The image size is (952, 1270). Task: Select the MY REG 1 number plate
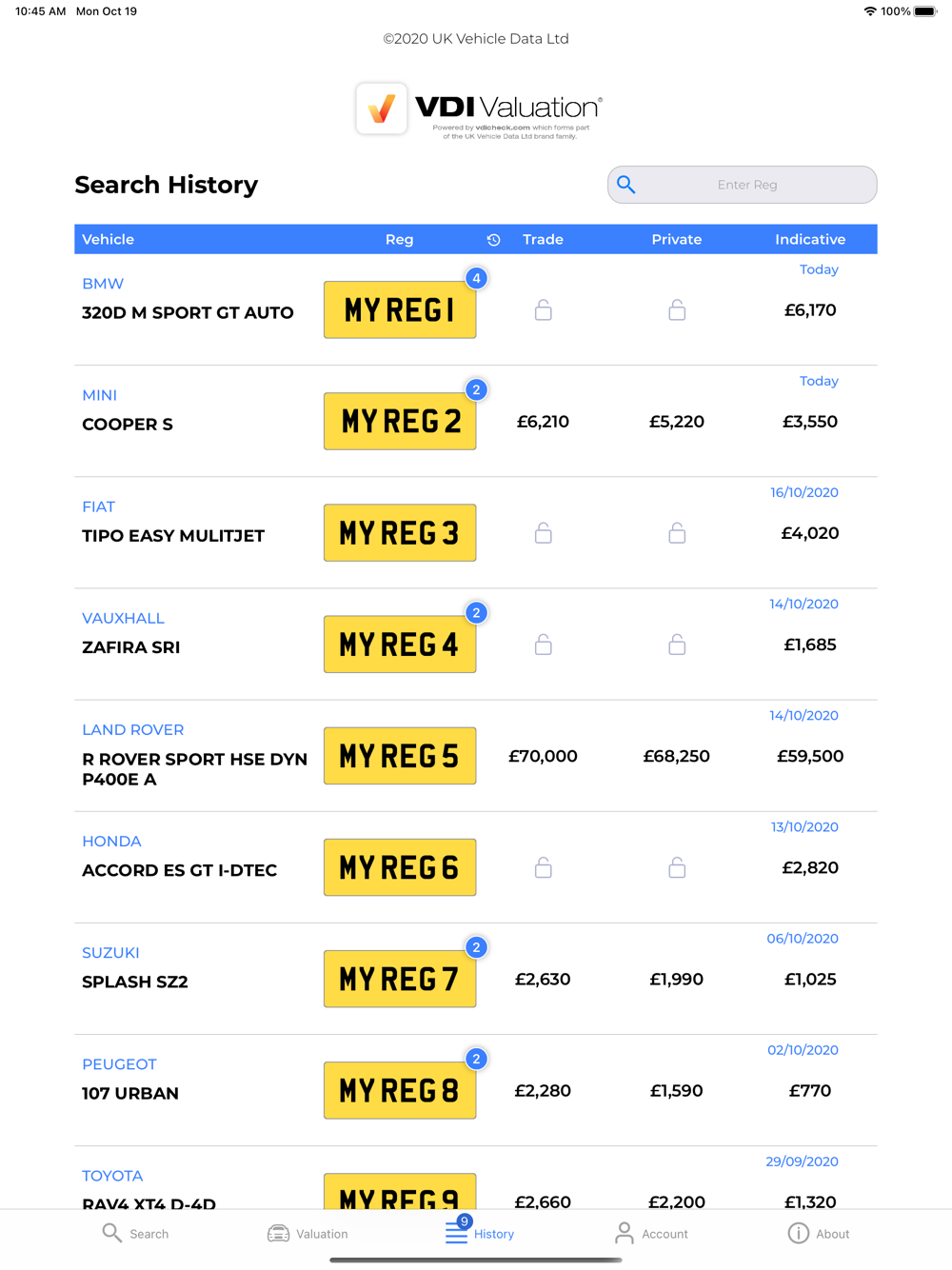(400, 309)
